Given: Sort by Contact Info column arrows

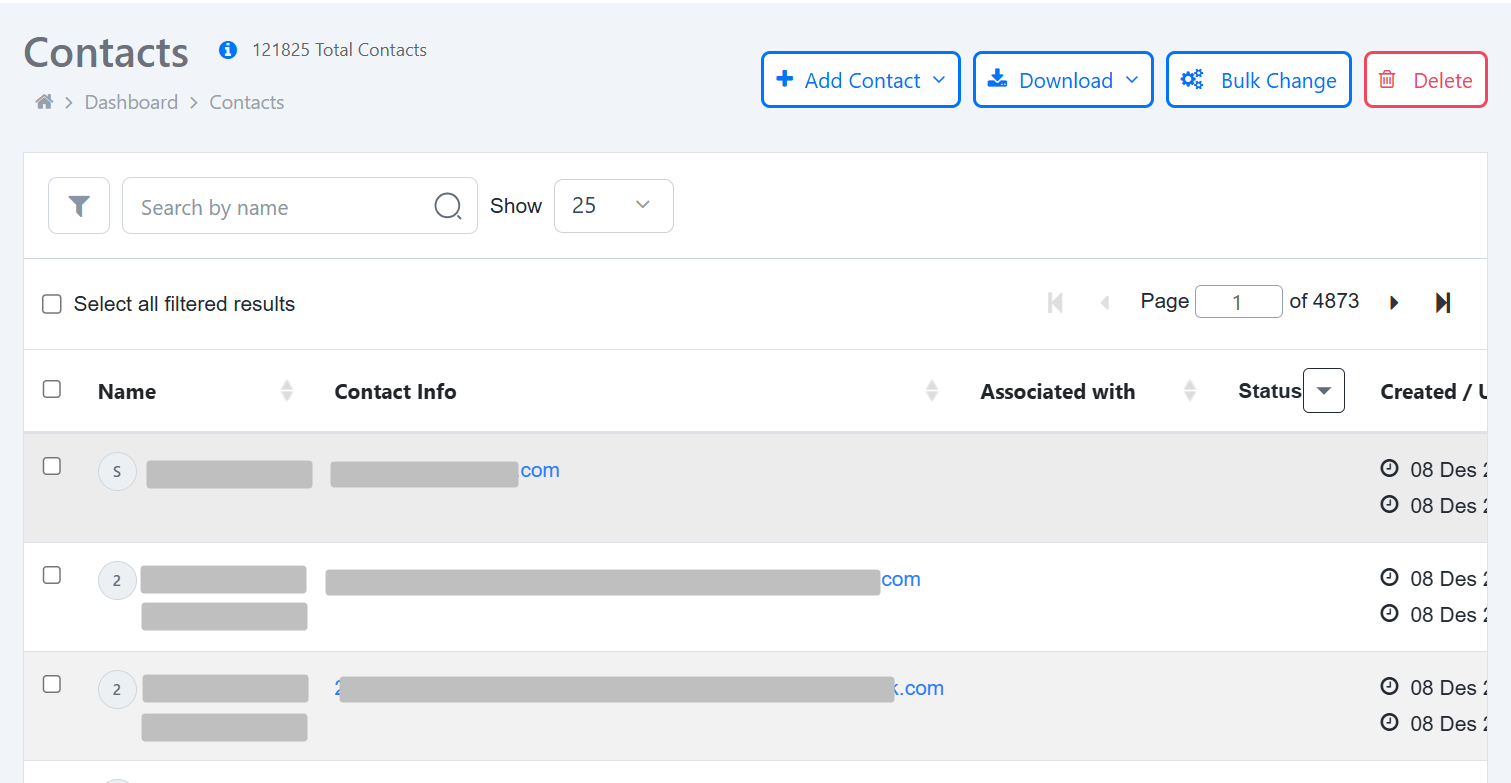Looking at the screenshot, I should point(932,391).
